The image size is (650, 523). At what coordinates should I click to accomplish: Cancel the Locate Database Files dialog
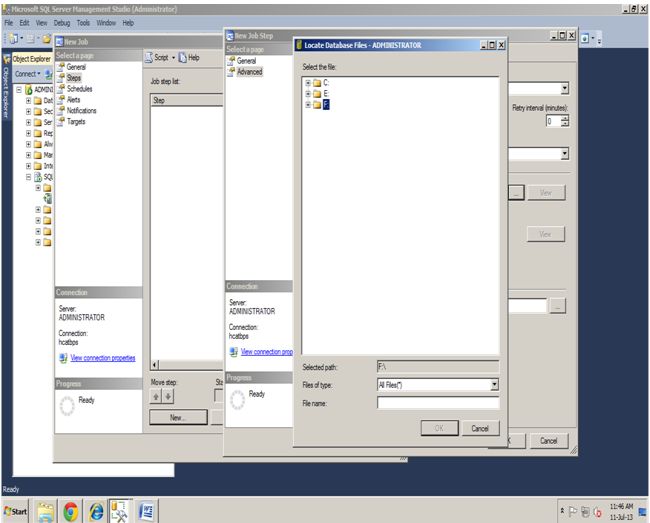click(x=480, y=428)
